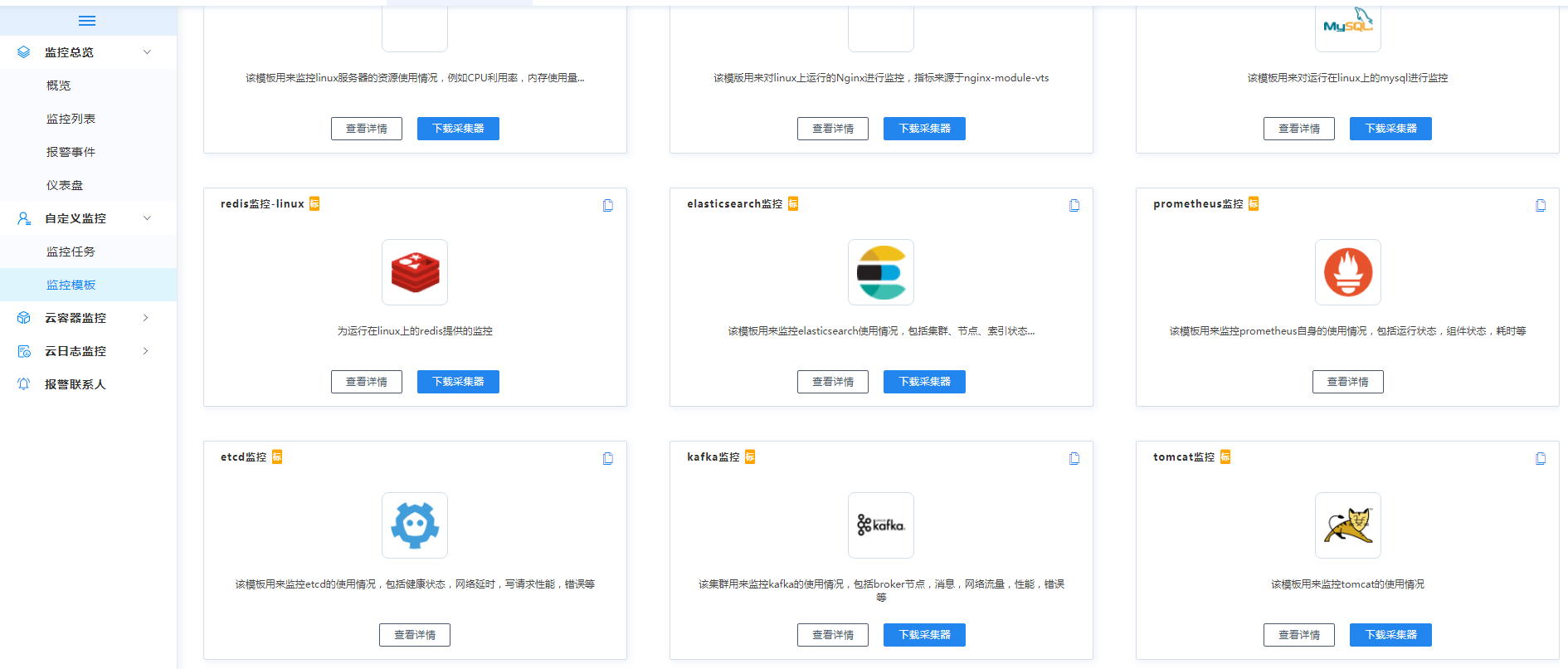1568x669 pixels.
Task: Click the 云容器监控 cube icon
Action: click(x=24, y=318)
